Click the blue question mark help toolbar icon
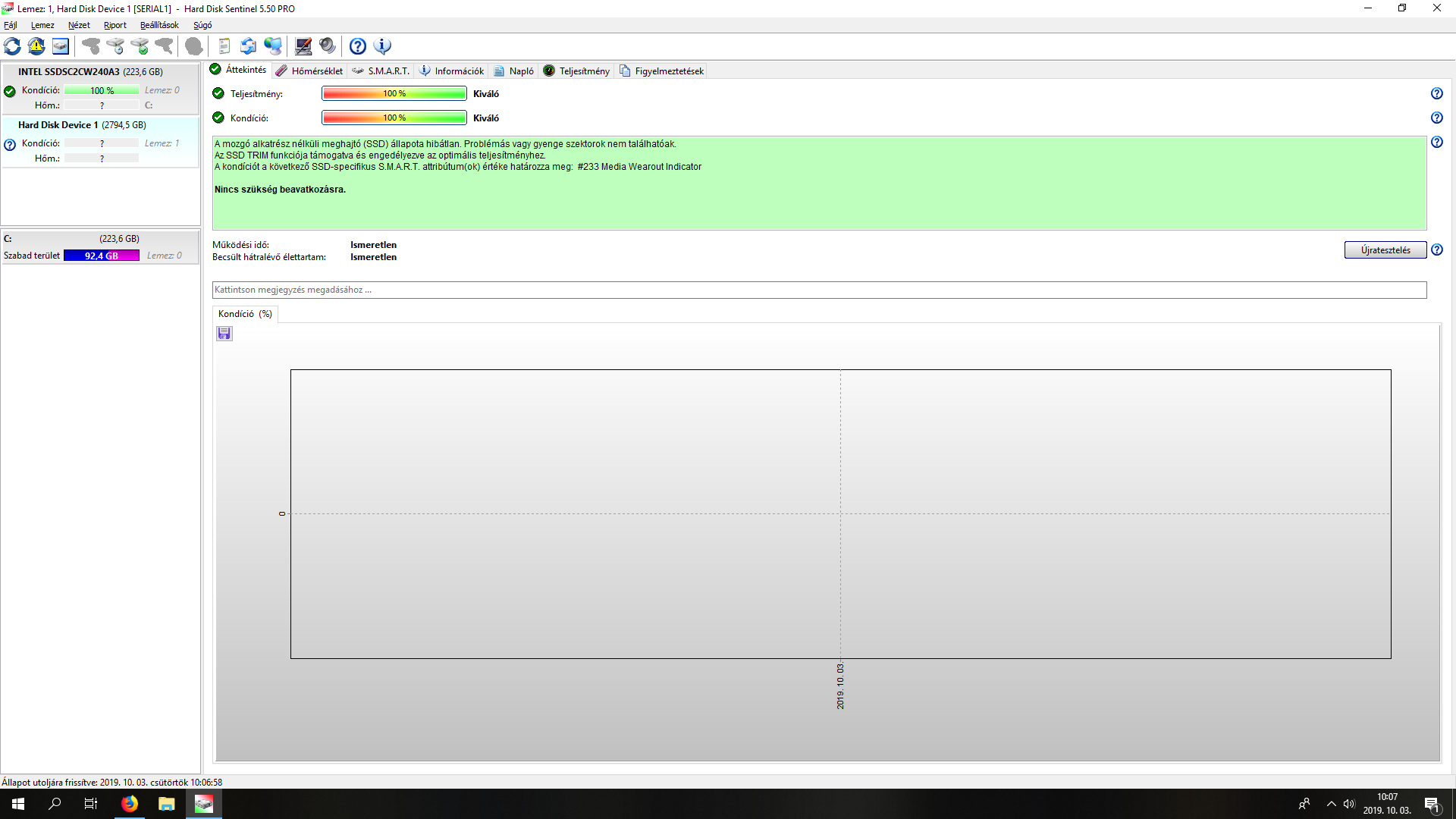Image resolution: width=1456 pixels, height=819 pixels. 358,46
